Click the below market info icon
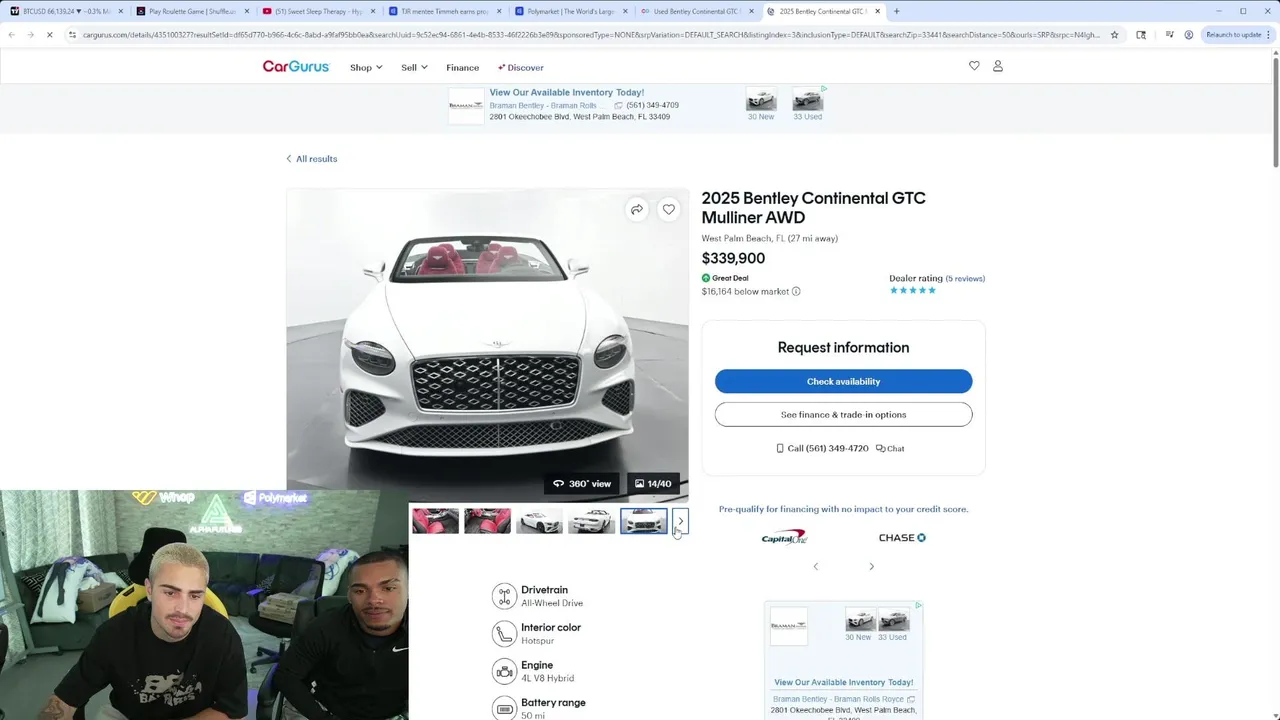1280x720 pixels. point(796,292)
